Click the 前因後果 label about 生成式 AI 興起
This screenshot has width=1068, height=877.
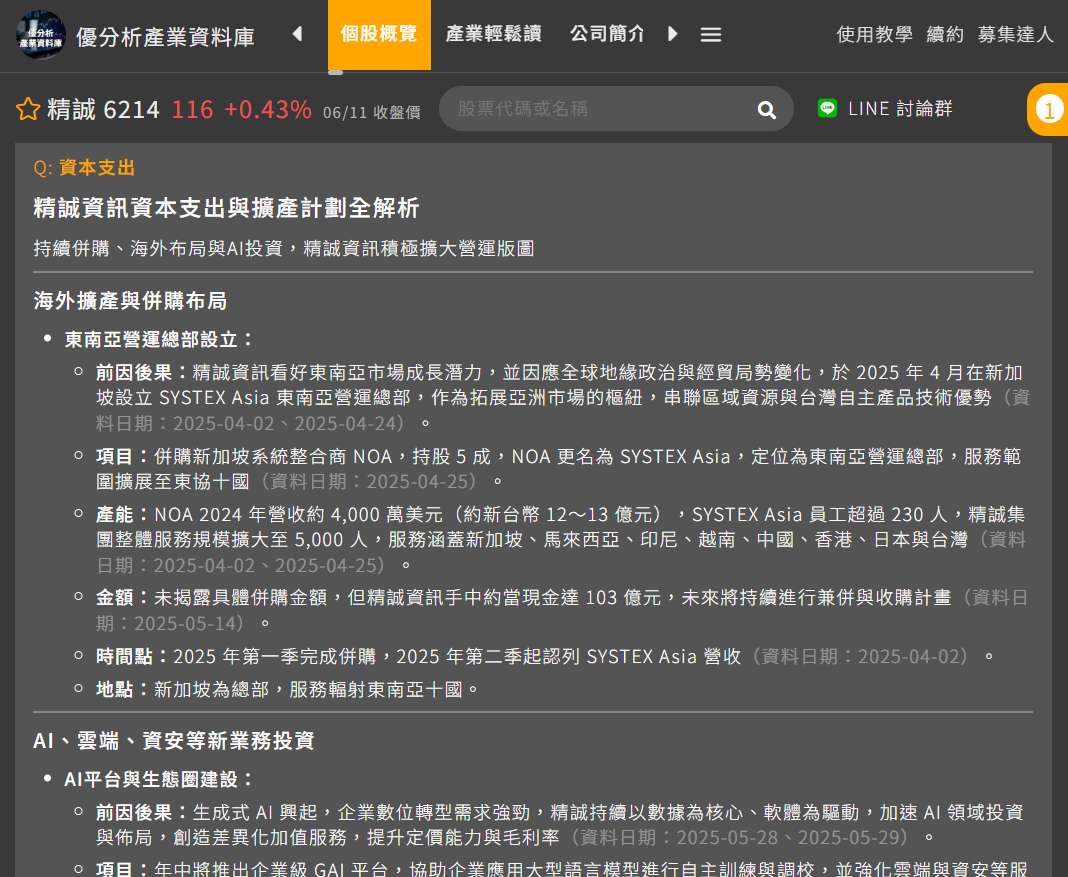click(x=144, y=812)
